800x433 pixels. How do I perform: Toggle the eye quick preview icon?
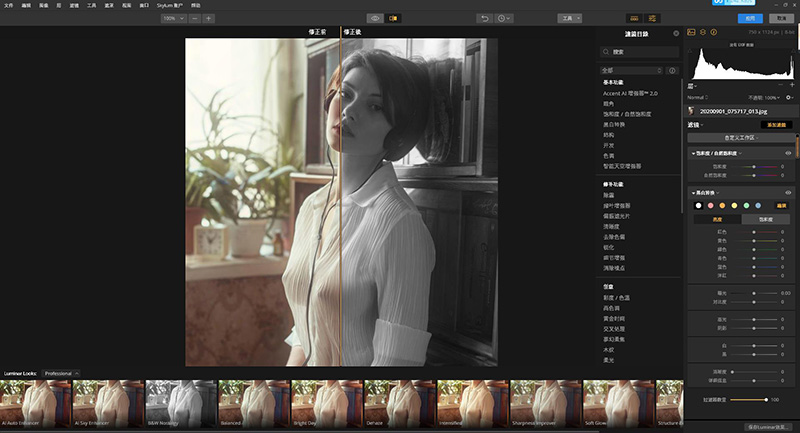pyautogui.click(x=375, y=18)
